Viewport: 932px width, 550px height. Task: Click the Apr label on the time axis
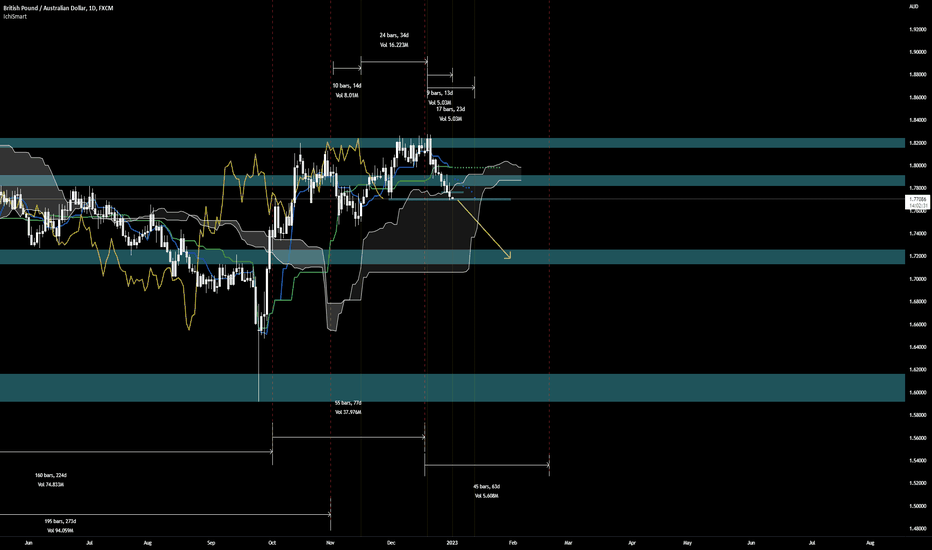[x=632, y=543]
